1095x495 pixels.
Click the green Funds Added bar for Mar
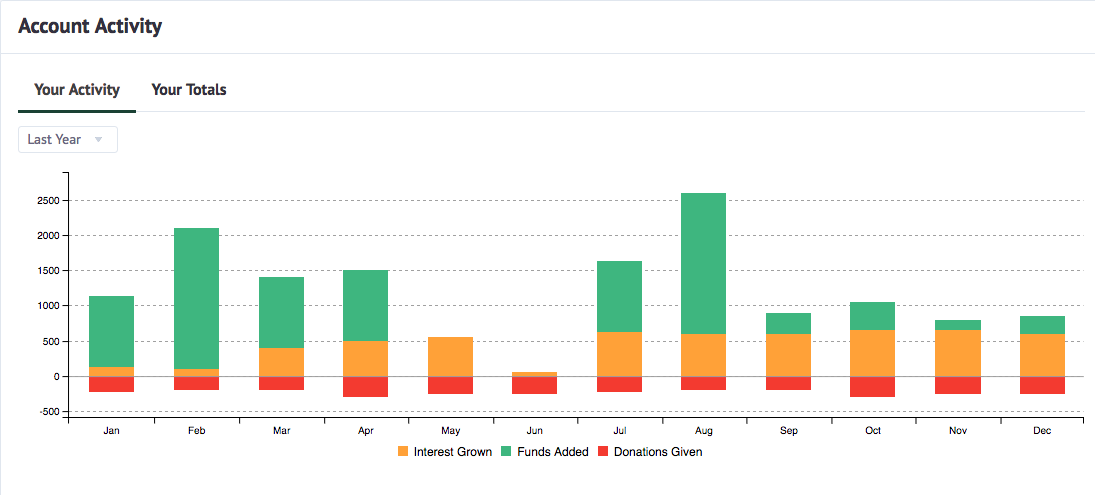[x=281, y=313]
